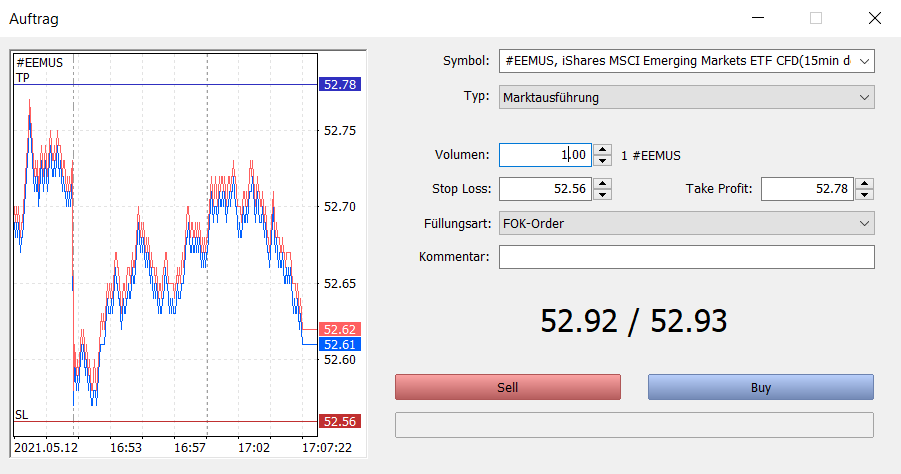Lower Stop Loss using down arrow
Viewport: 901px width, 474px height.
coord(602,195)
